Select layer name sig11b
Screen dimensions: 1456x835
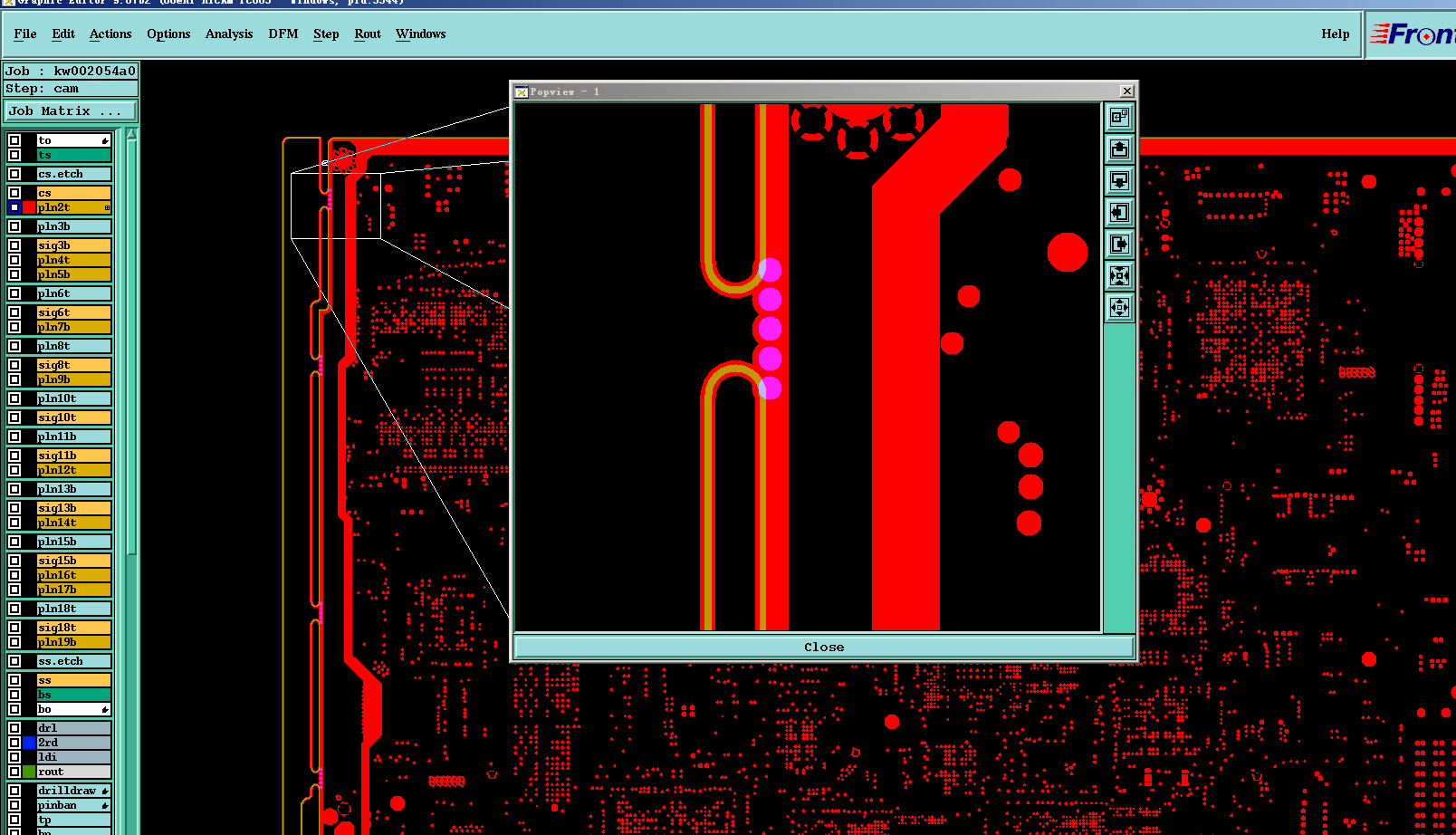[x=73, y=456]
